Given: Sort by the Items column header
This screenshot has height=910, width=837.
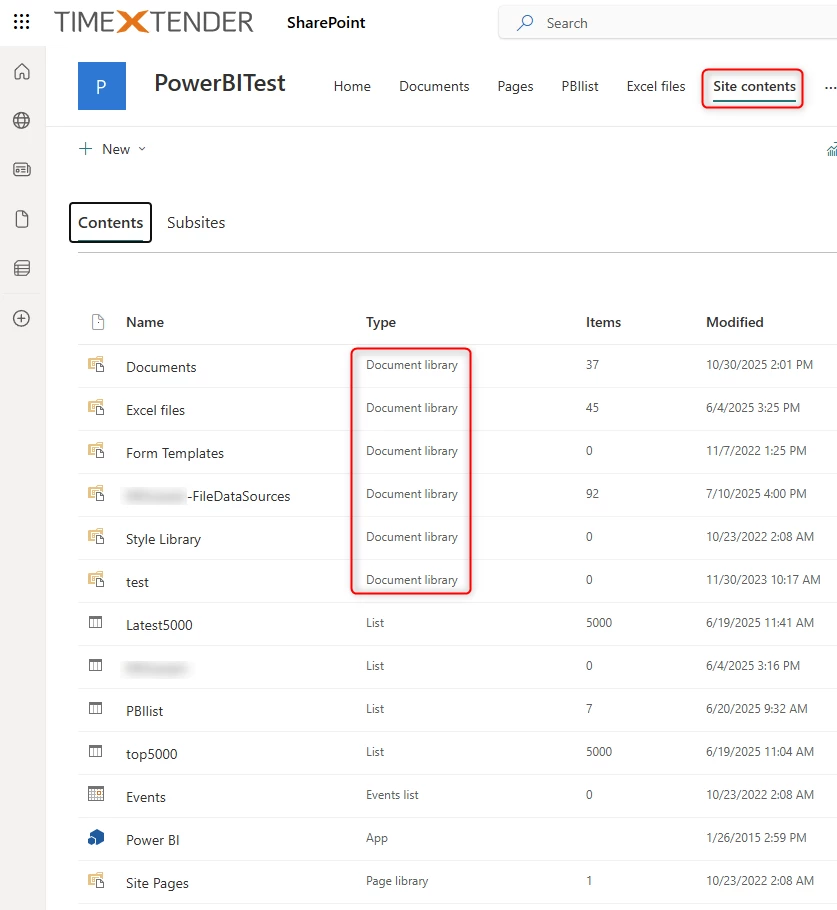Looking at the screenshot, I should click(603, 322).
